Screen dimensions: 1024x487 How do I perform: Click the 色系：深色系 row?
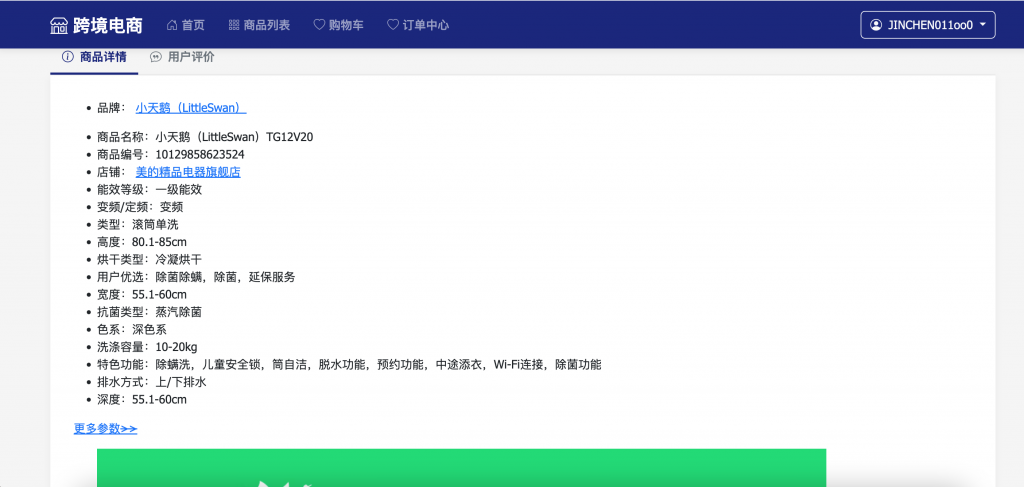coord(132,329)
